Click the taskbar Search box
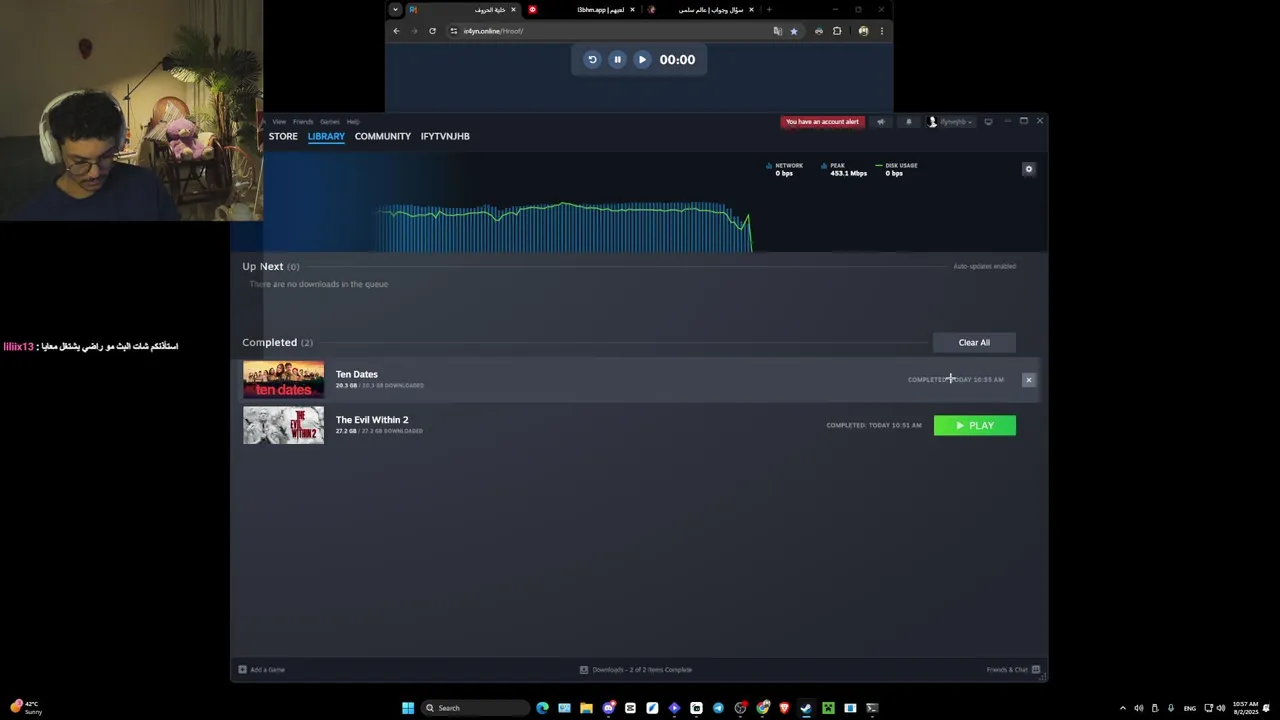This screenshot has width=1280, height=720. coord(475,708)
